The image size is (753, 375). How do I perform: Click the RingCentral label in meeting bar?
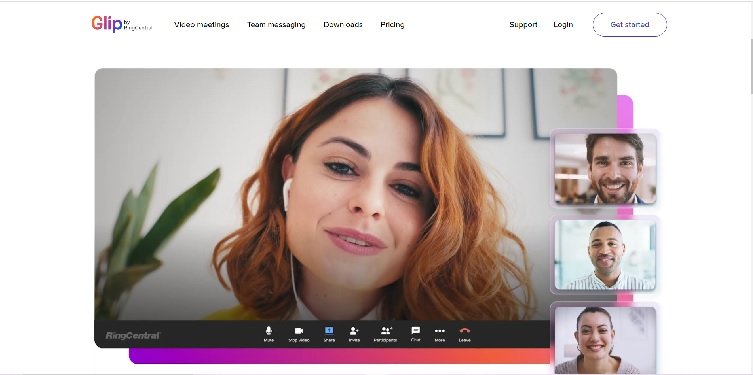[x=133, y=335]
